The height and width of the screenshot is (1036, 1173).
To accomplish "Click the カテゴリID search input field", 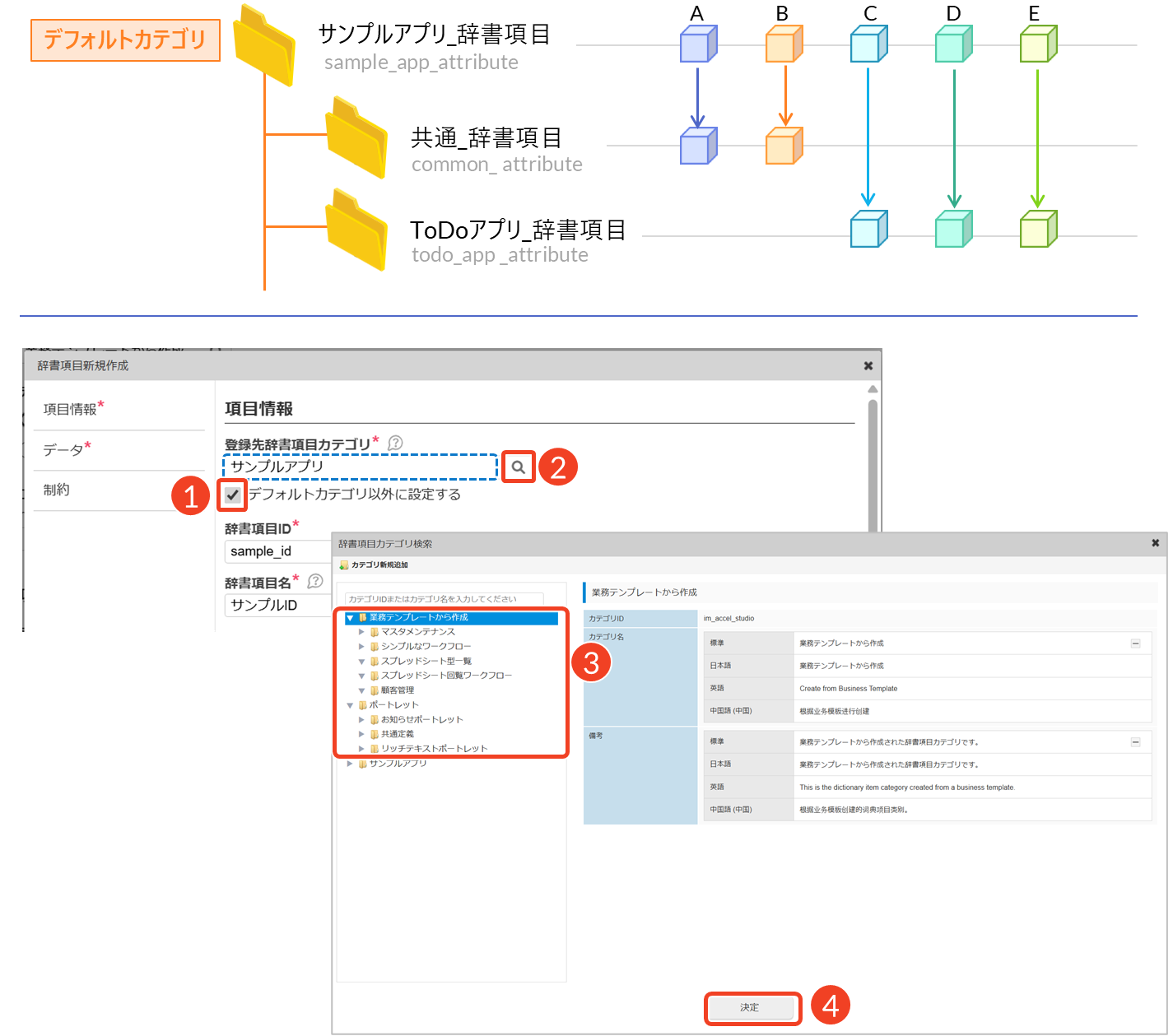I will 444,599.
